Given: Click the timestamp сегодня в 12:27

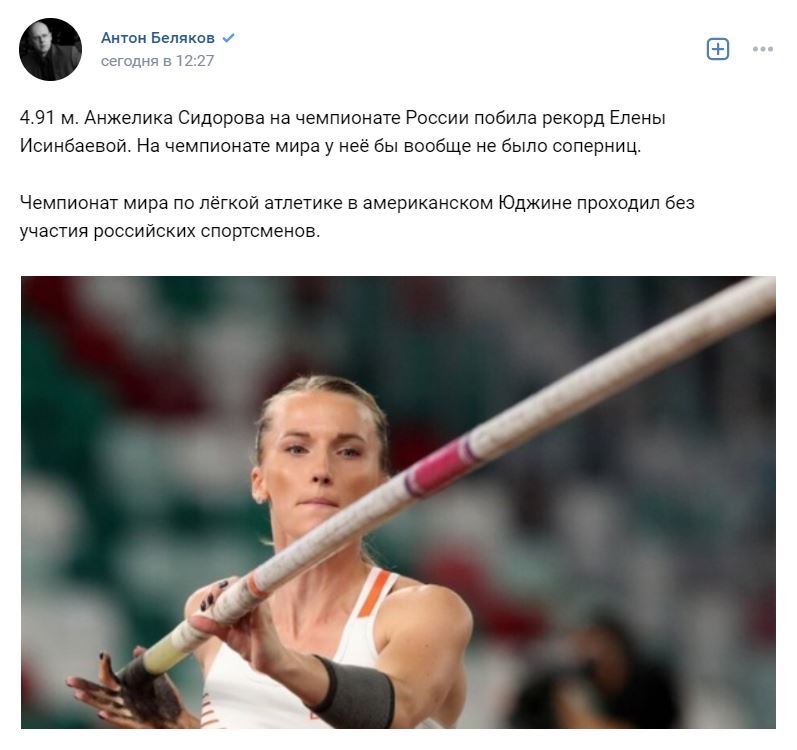Looking at the screenshot, I should [157, 61].
